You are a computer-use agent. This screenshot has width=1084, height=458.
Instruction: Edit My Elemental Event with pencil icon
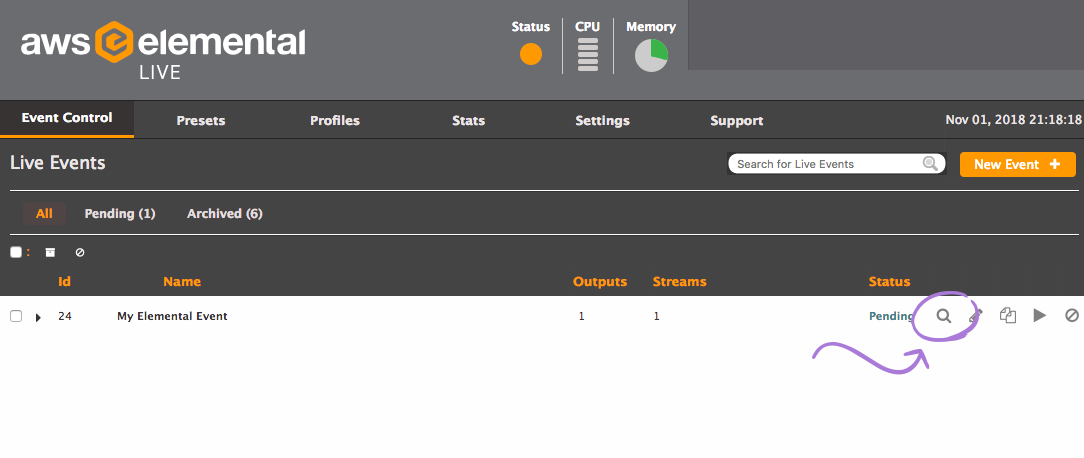click(975, 316)
